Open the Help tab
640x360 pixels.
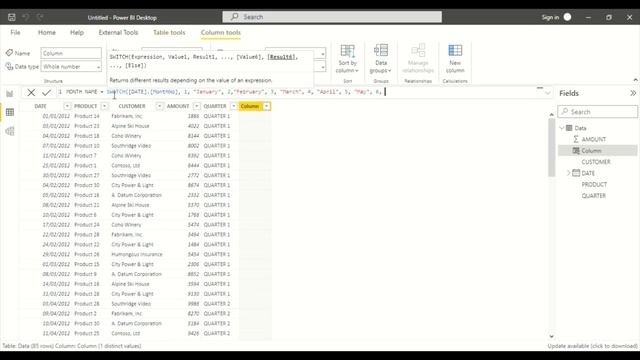coord(77,32)
